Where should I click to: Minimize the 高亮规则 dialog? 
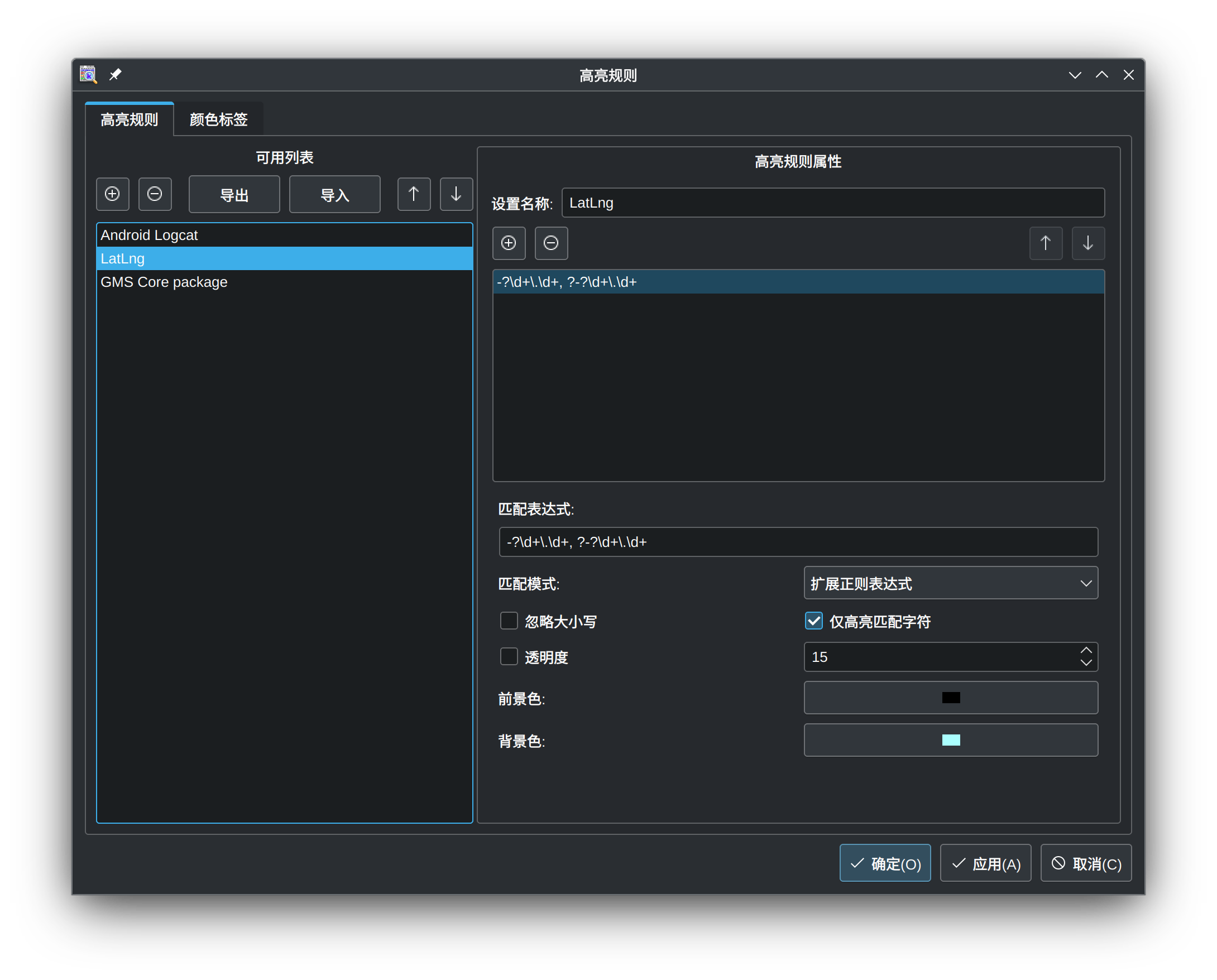tap(1075, 75)
